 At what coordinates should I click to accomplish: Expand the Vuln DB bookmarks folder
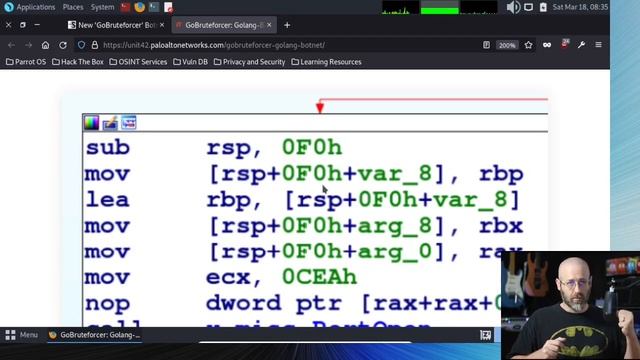tap(190, 62)
